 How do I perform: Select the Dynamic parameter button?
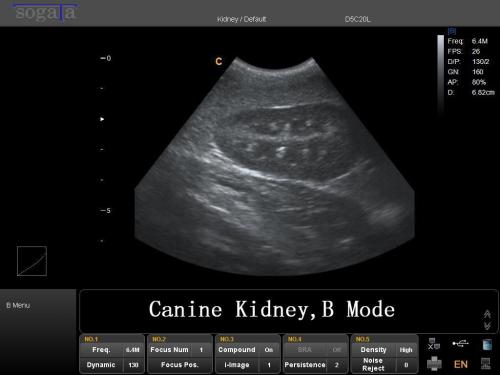click(101, 365)
